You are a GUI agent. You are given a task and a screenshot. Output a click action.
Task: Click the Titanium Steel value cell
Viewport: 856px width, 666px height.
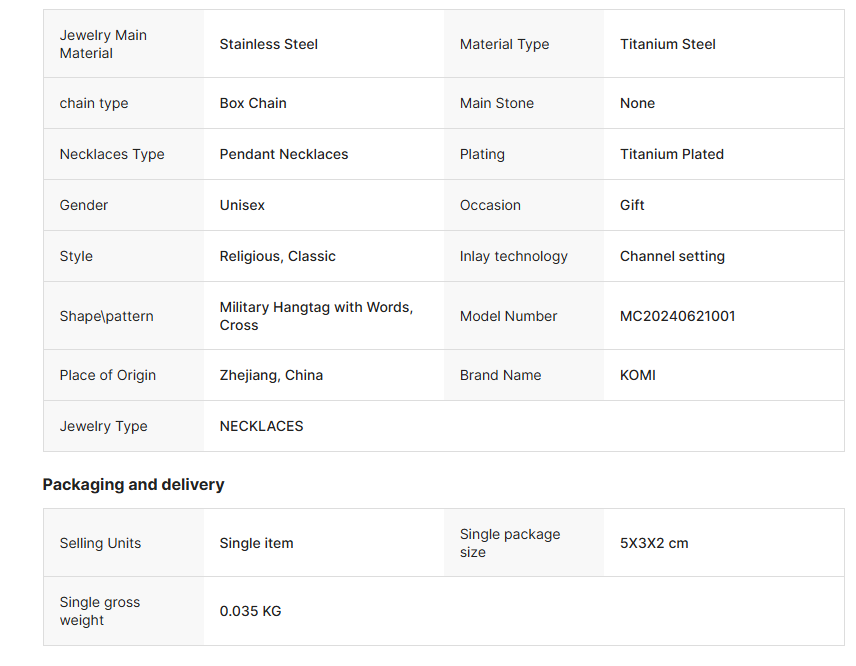point(667,44)
